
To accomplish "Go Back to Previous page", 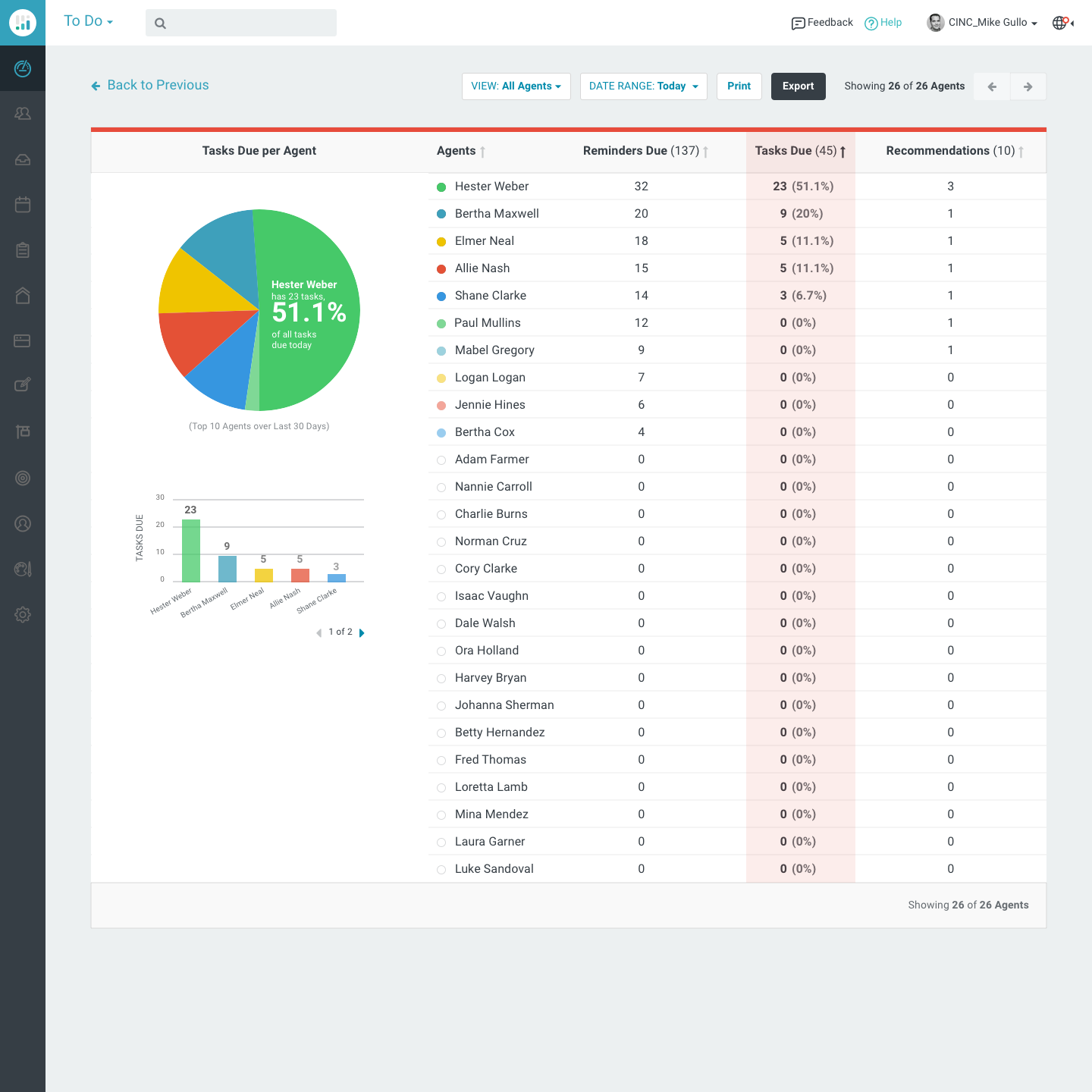I will click(x=150, y=85).
